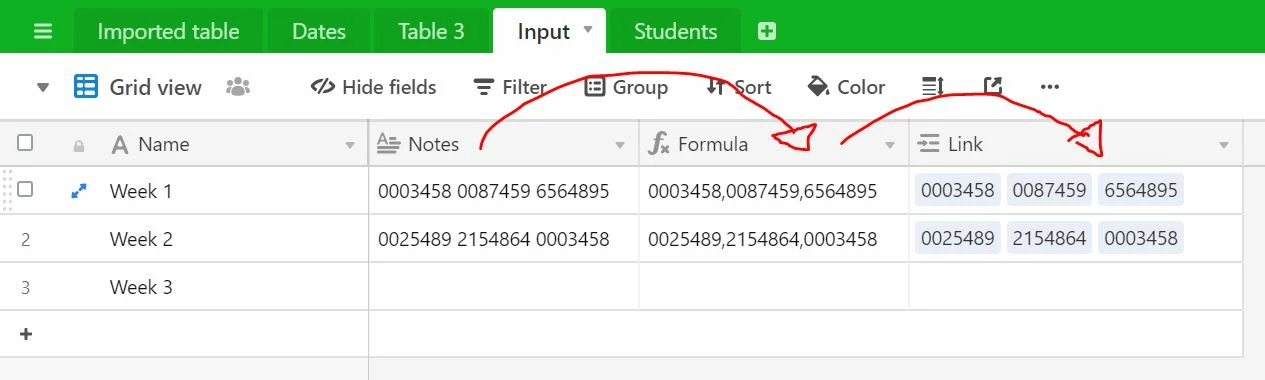Click linked record 0087459

coord(1049,190)
